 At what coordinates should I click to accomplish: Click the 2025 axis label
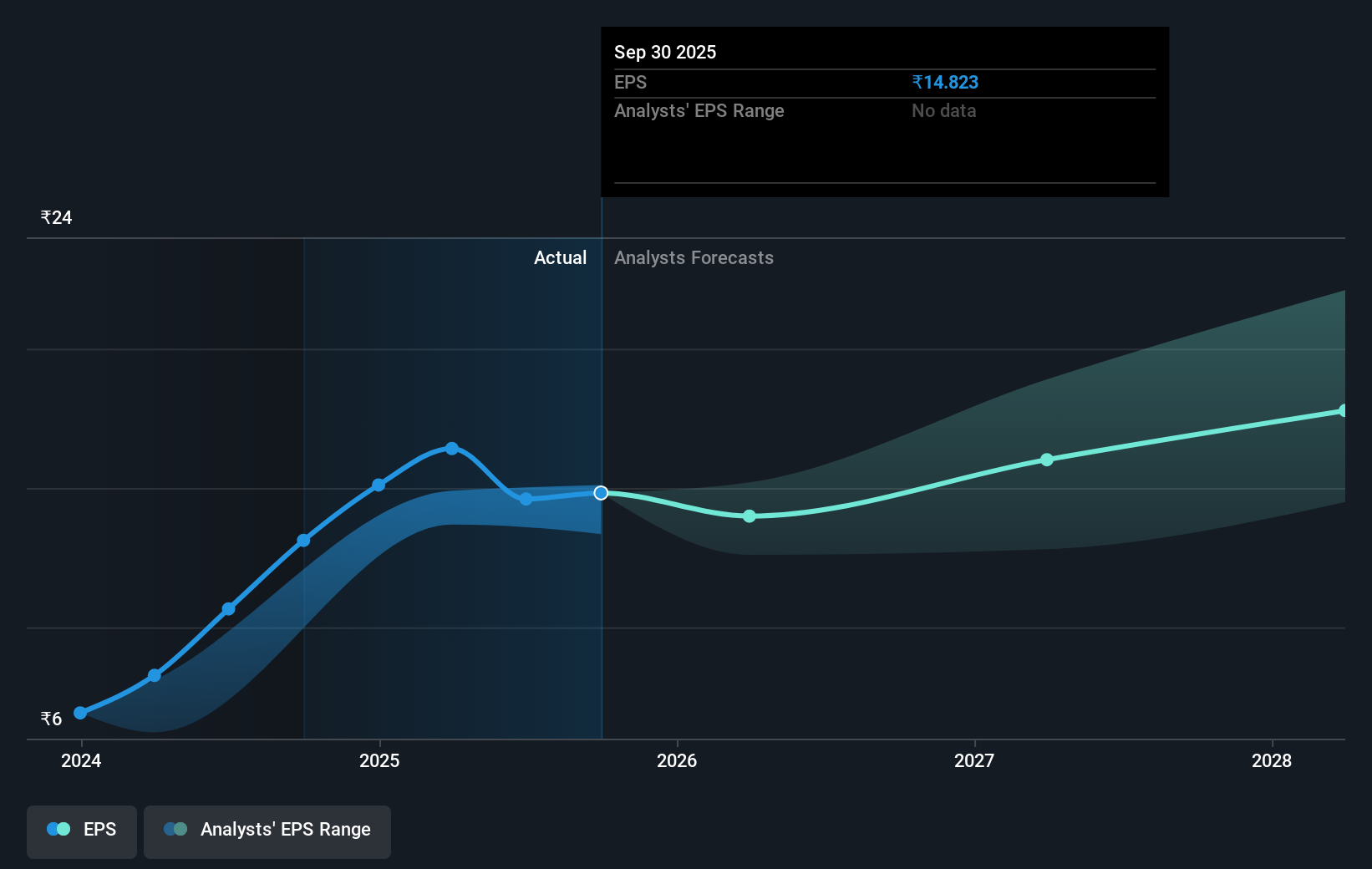(x=379, y=760)
